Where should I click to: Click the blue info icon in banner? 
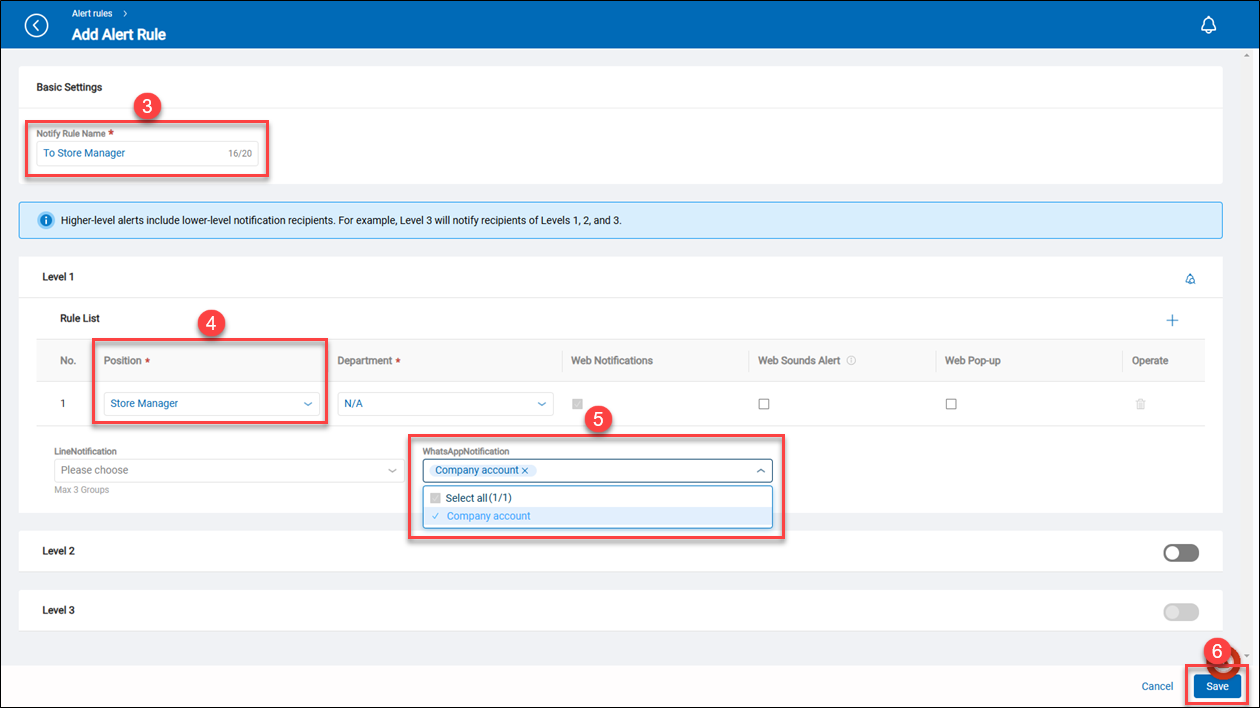(46, 220)
